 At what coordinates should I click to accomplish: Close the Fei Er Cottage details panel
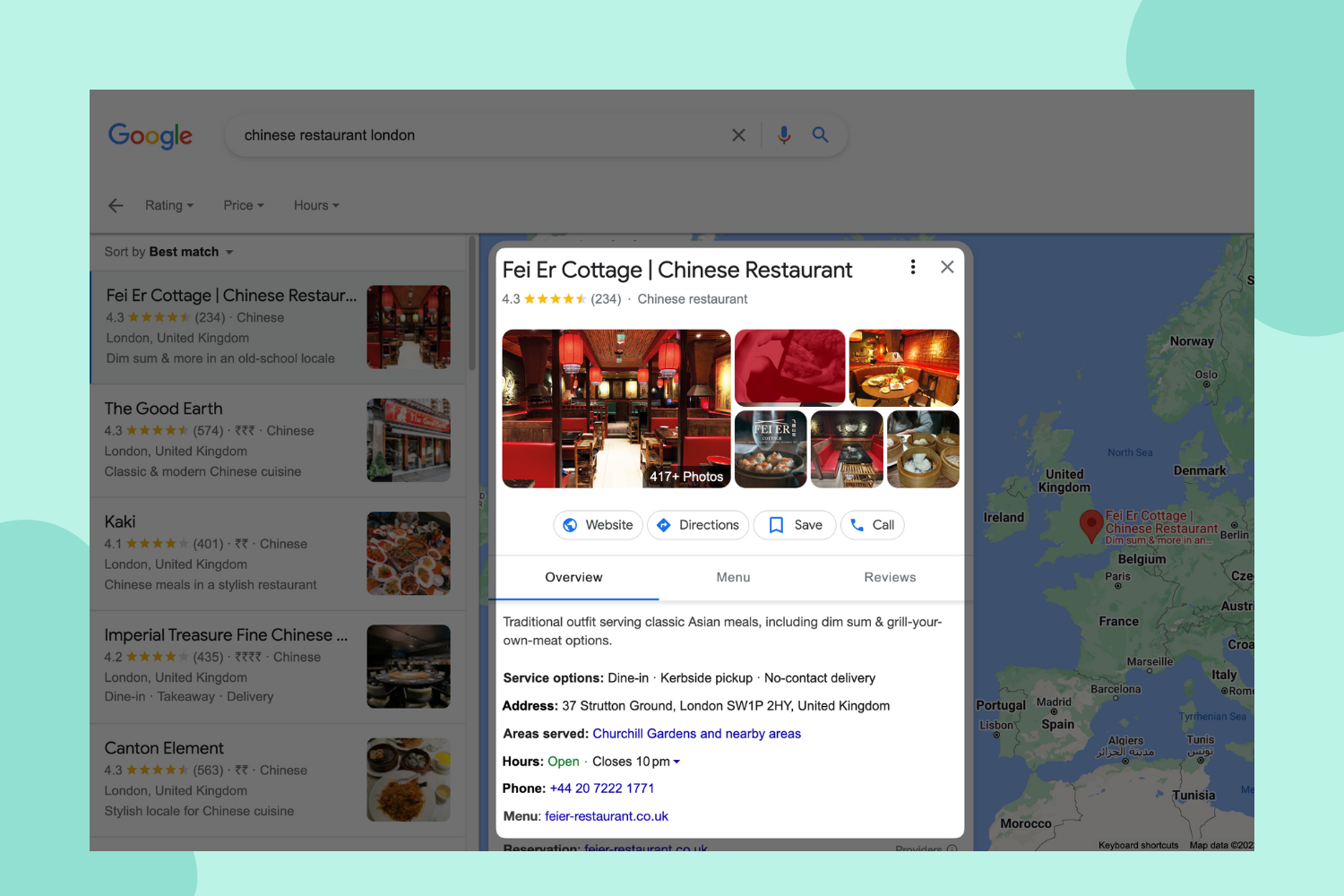tap(947, 267)
